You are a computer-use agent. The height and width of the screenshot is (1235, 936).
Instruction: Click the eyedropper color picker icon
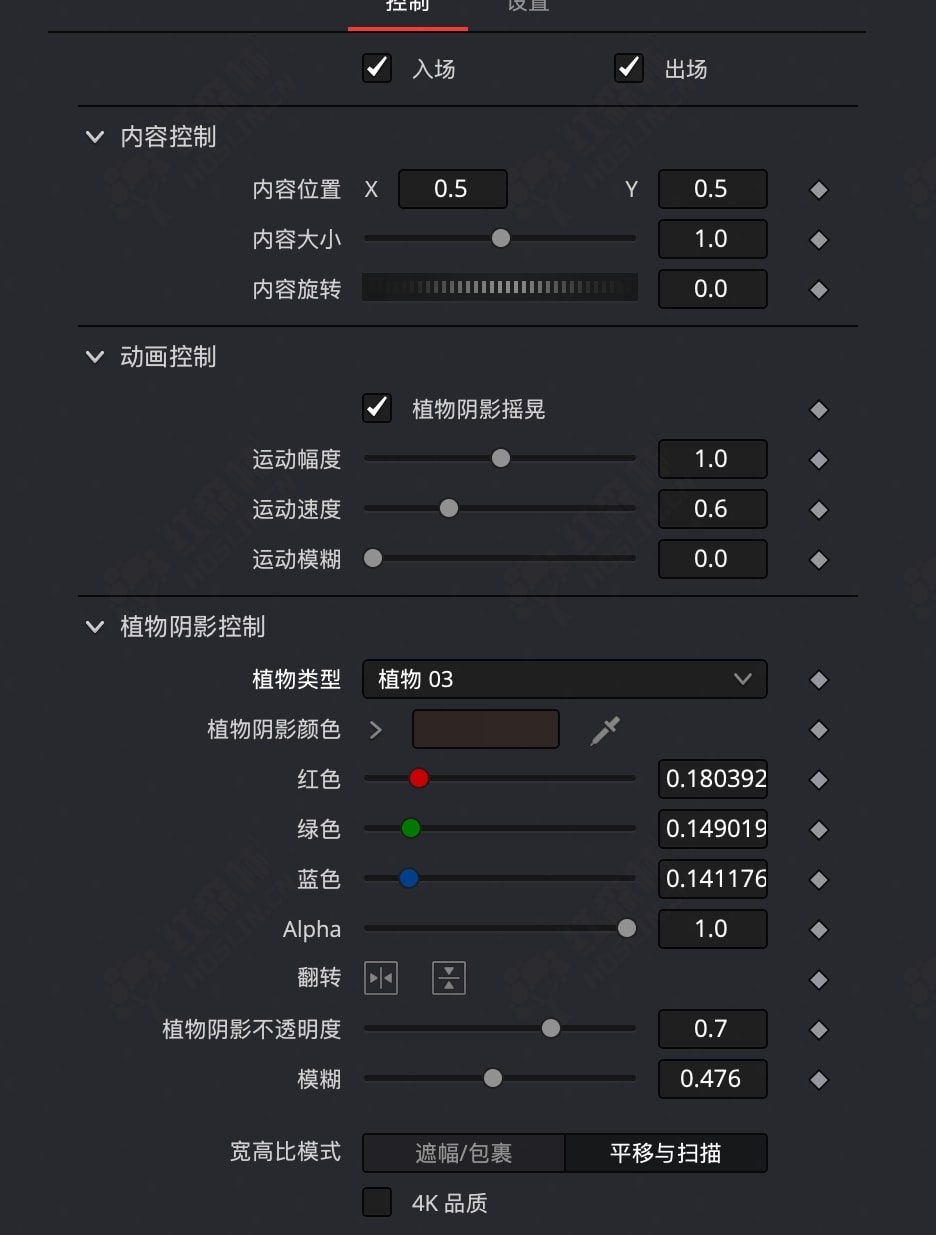point(605,730)
